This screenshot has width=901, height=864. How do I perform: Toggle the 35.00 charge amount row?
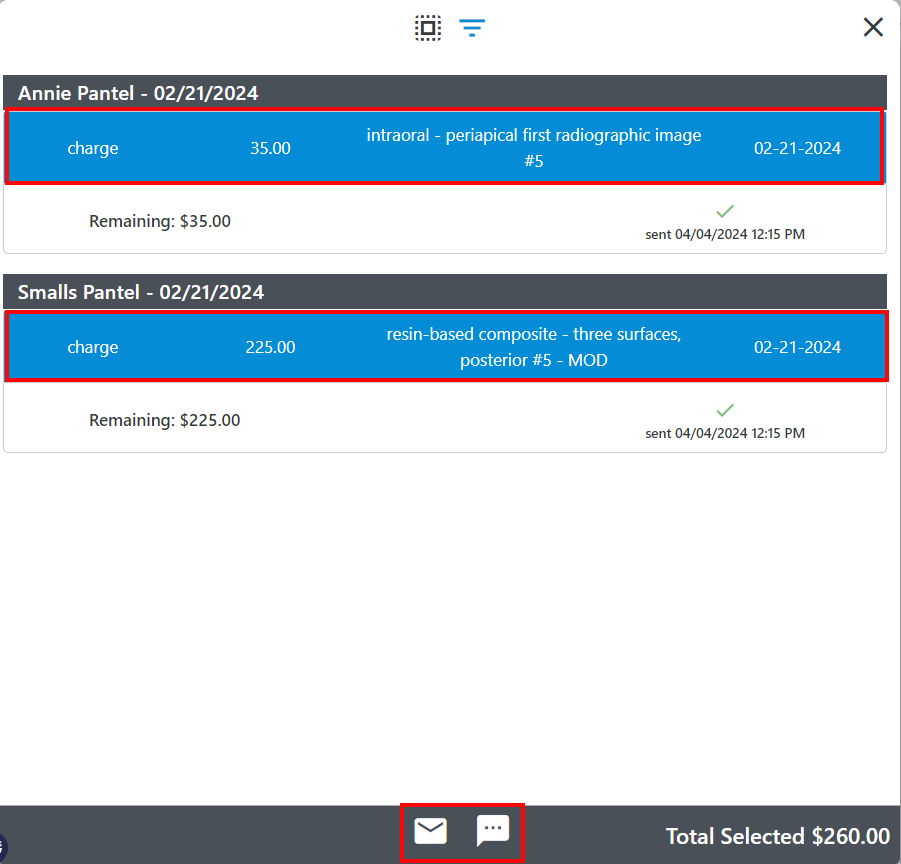[270, 148]
